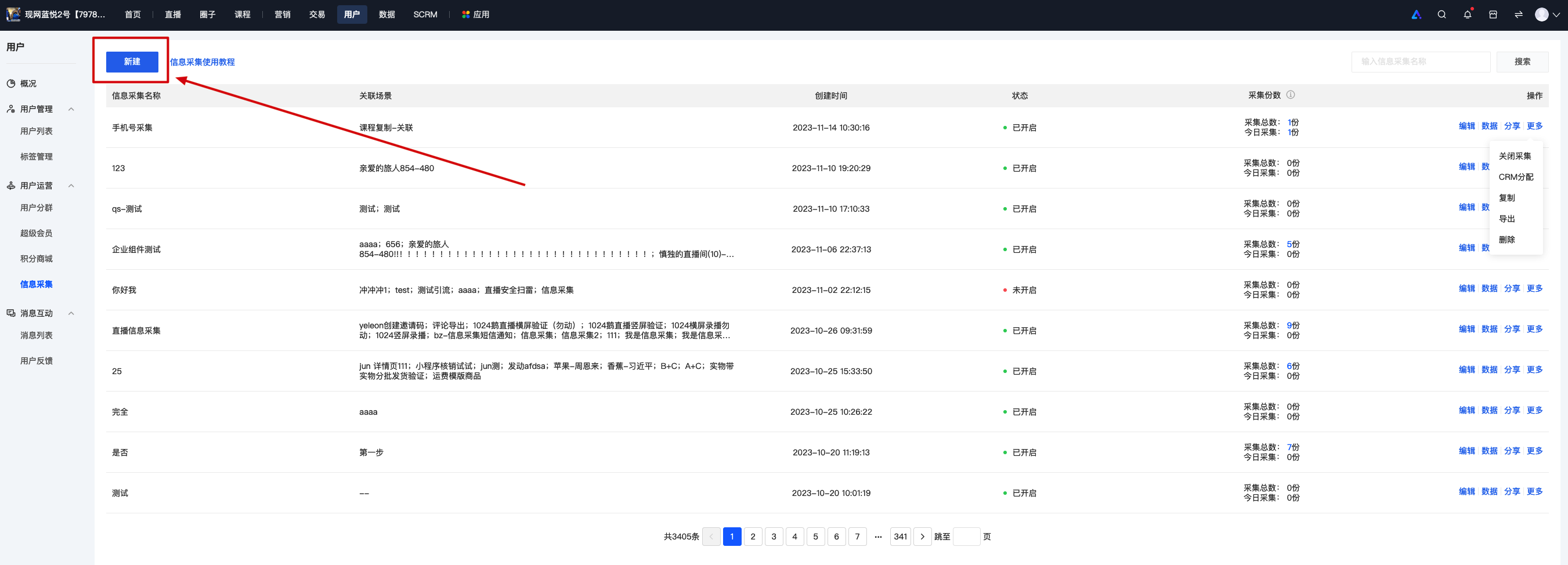The width and height of the screenshot is (1568, 565).
Task: Open 积分商城 in the sidebar
Action: click(x=37, y=259)
